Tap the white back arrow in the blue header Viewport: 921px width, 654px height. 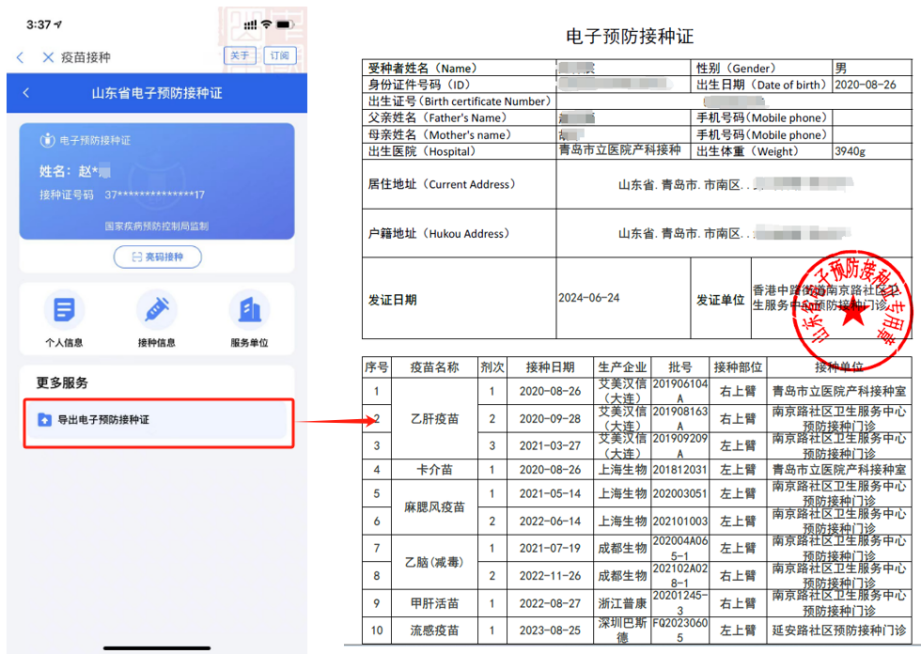coord(26,93)
